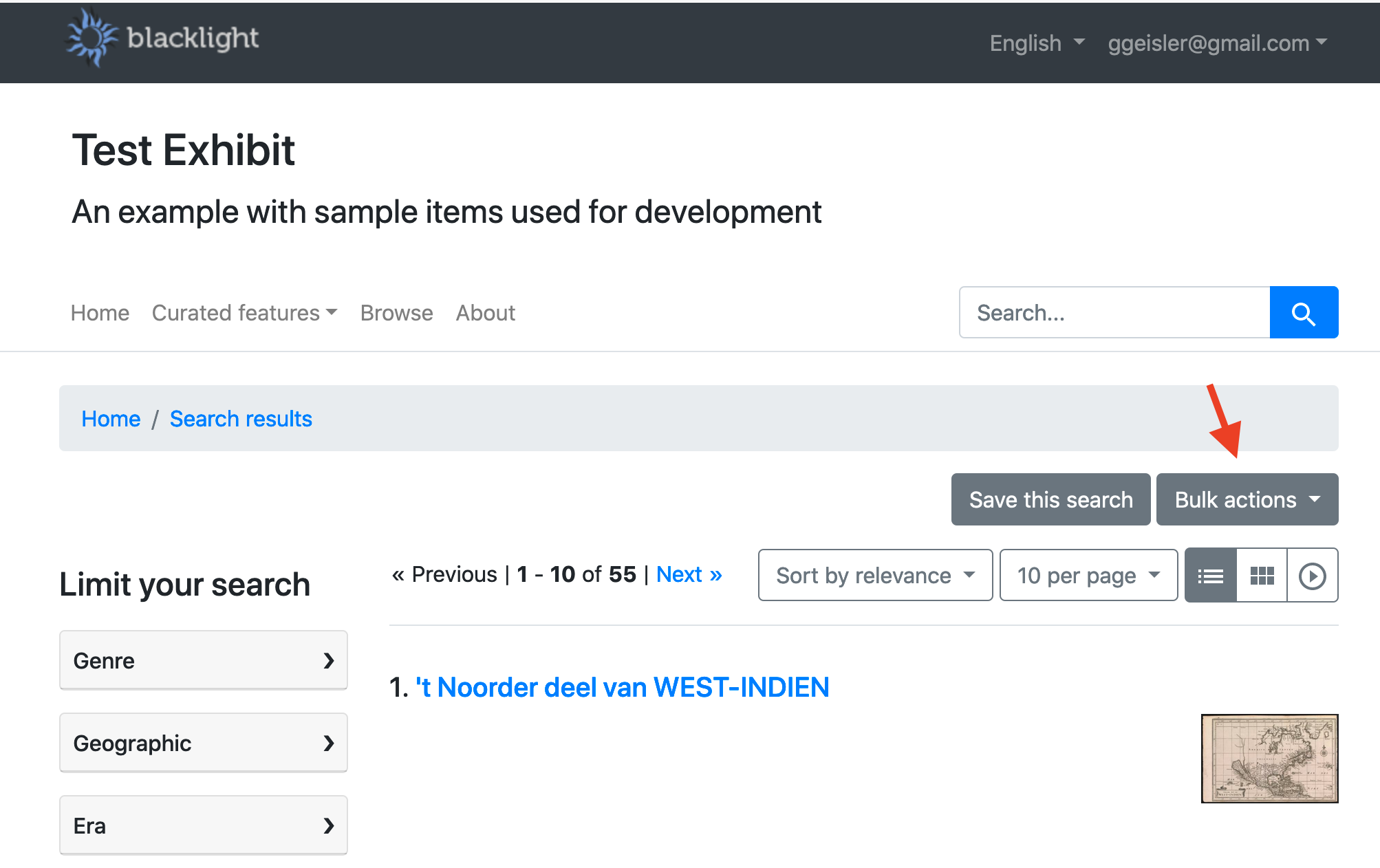Go to the Browse page
This screenshot has width=1380, height=868.
396,313
